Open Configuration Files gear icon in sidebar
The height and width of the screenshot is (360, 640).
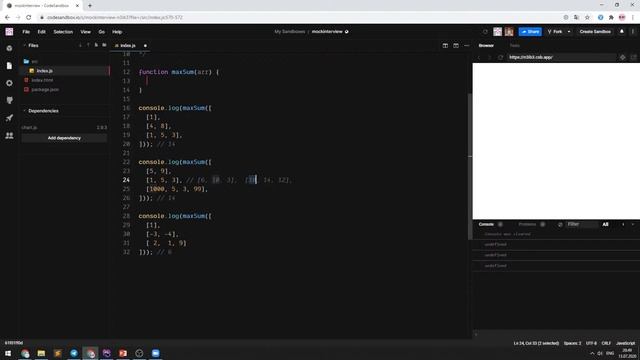click(x=9, y=83)
